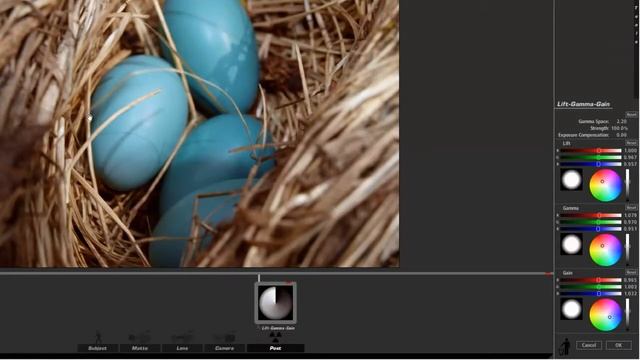Click the Gamma green value 0.970
The height and width of the screenshot is (360, 640).
631,222
